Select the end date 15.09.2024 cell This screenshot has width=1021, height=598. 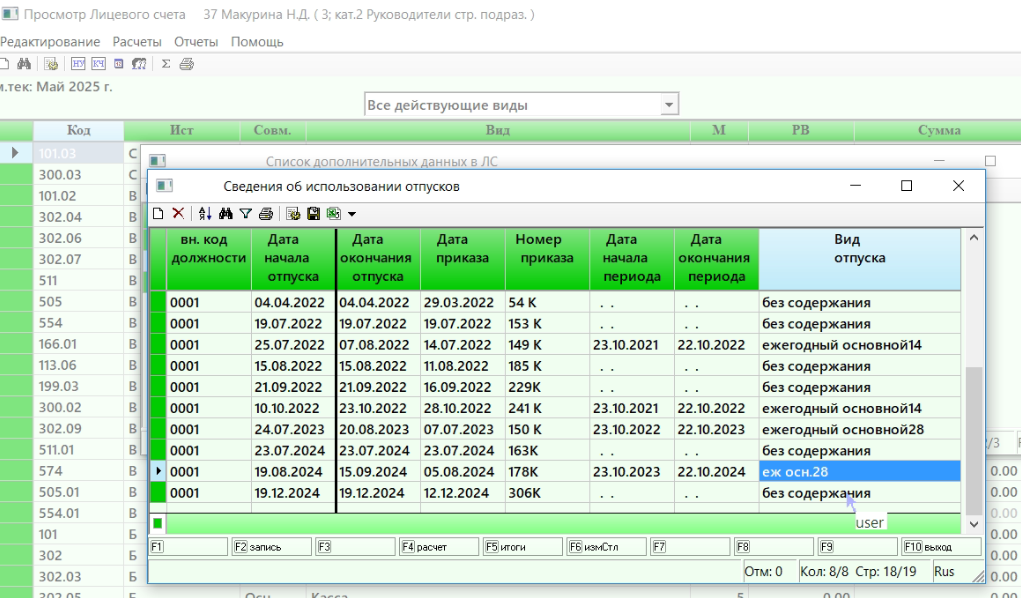tap(378, 472)
